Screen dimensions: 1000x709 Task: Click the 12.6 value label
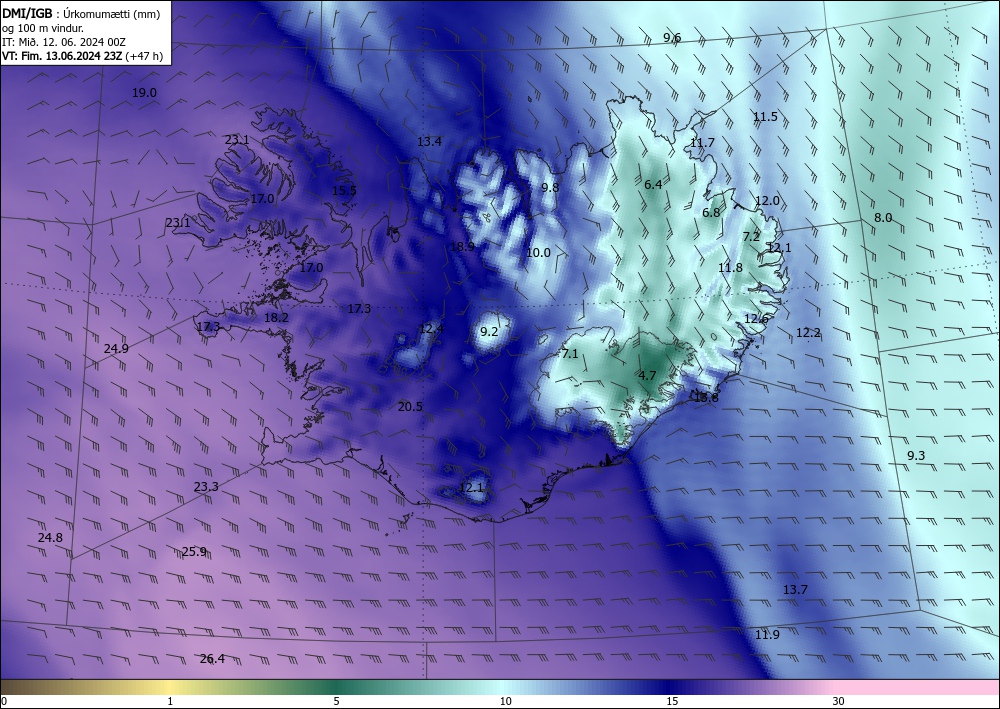tap(756, 319)
